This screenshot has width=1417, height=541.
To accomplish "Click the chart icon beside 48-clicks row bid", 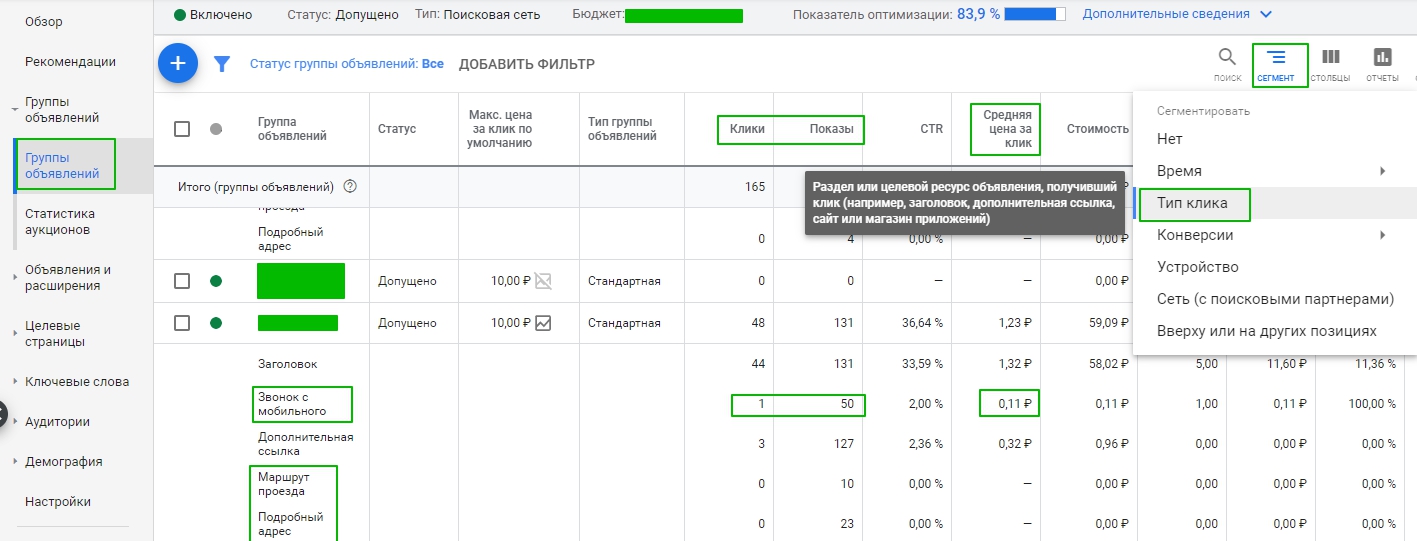I will point(543,322).
